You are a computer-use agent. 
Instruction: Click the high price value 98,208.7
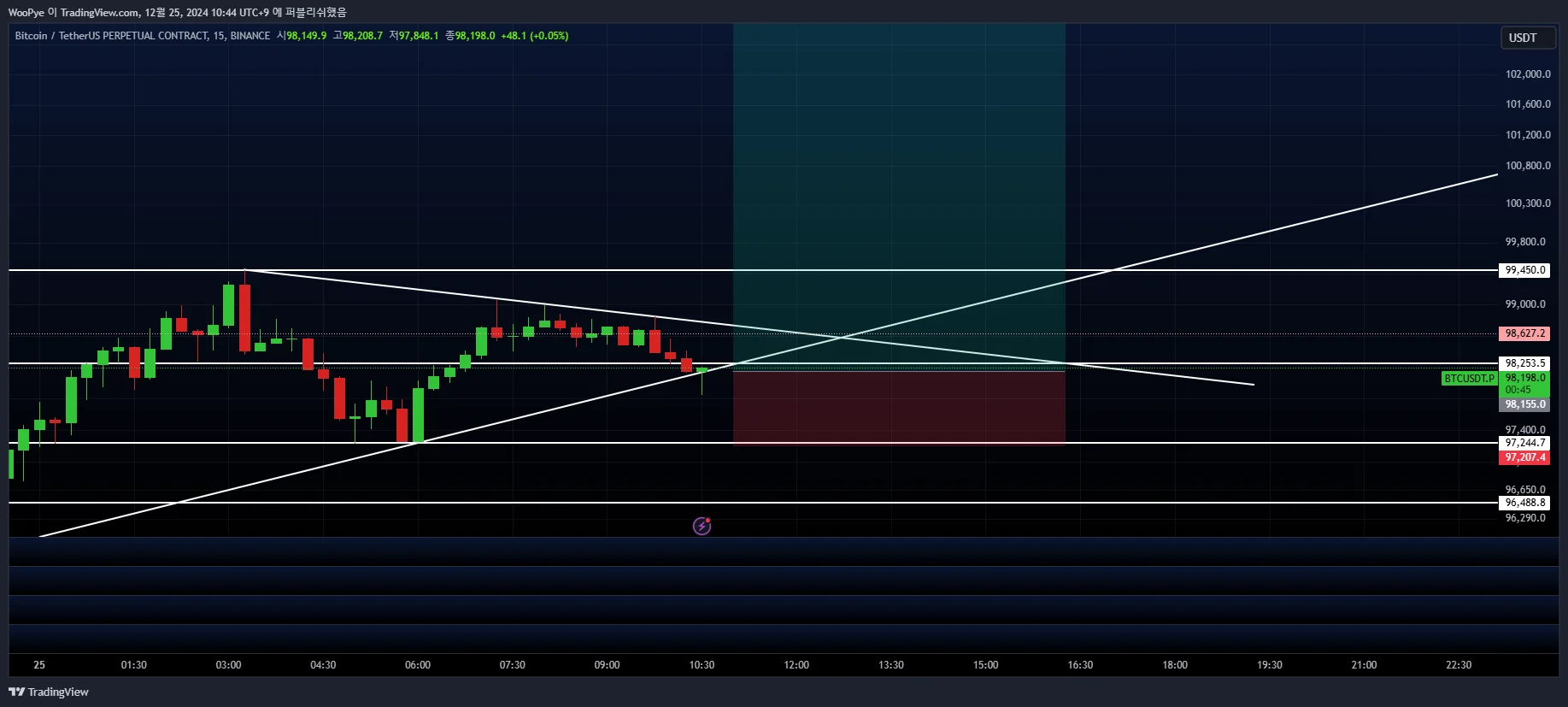click(362, 36)
